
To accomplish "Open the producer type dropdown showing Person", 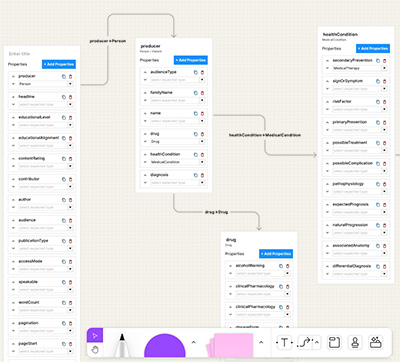I will 45,84.
